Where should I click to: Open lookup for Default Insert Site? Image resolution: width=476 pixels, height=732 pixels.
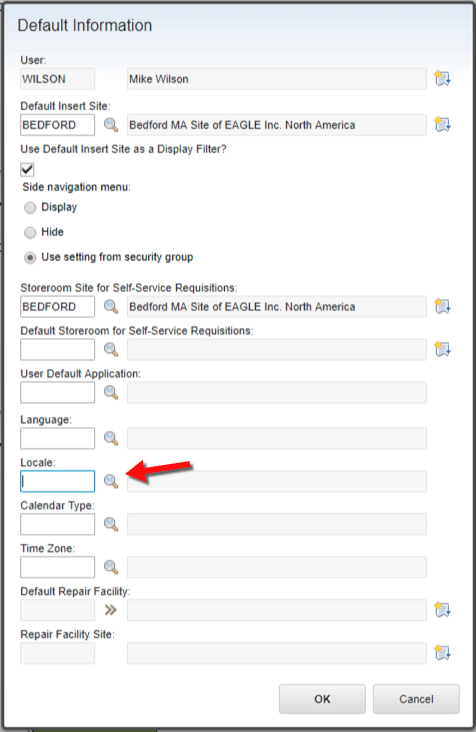(x=111, y=125)
